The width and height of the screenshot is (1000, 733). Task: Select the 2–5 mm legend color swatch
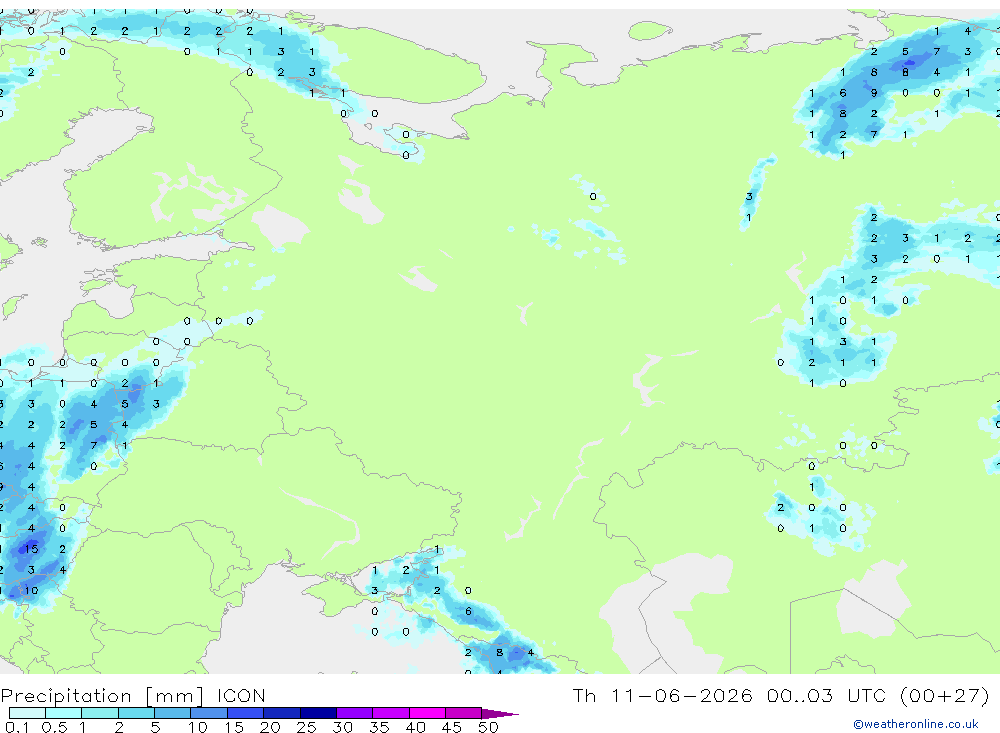[x=136, y=713]
